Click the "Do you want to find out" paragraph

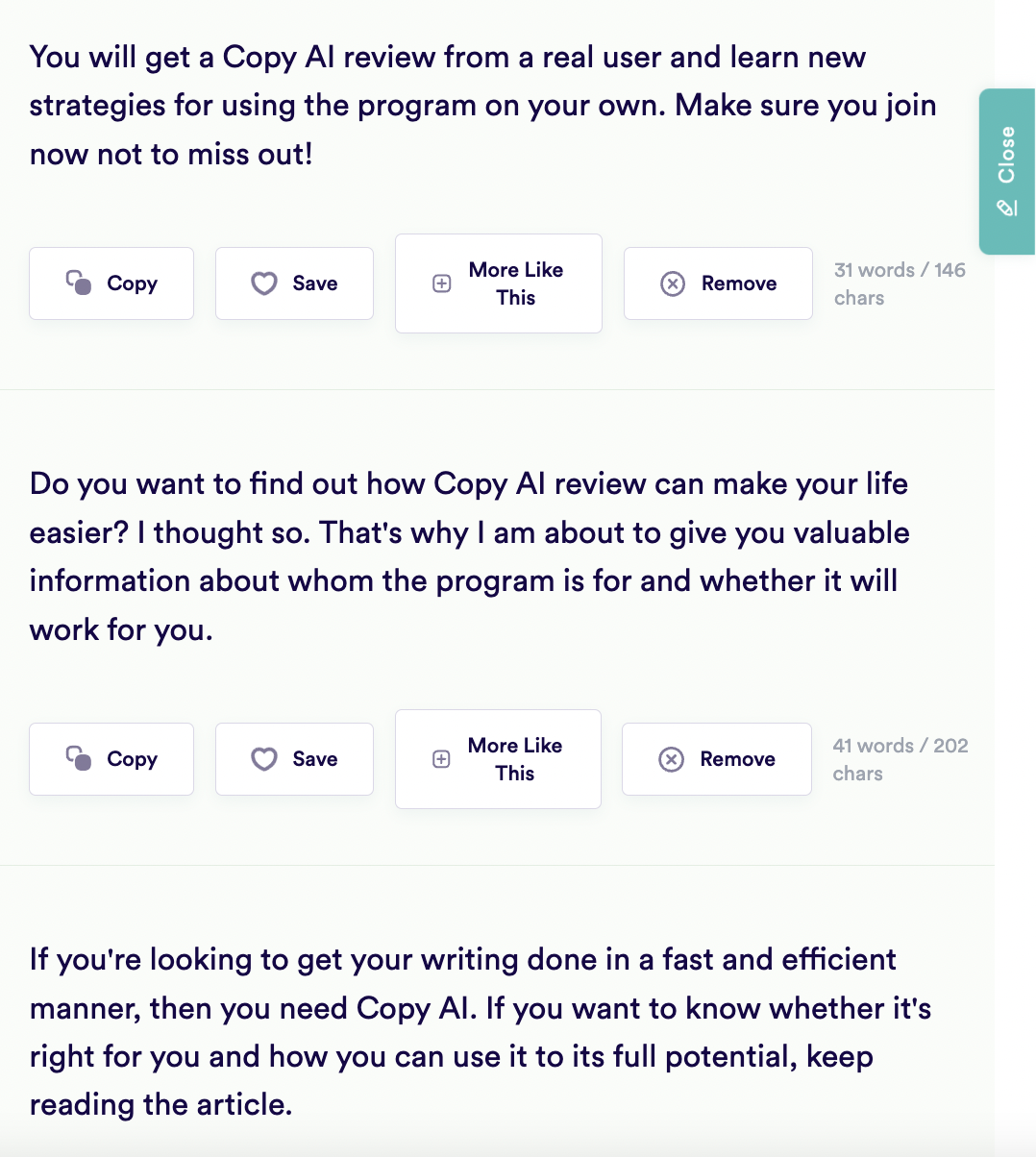pos(469,556)
